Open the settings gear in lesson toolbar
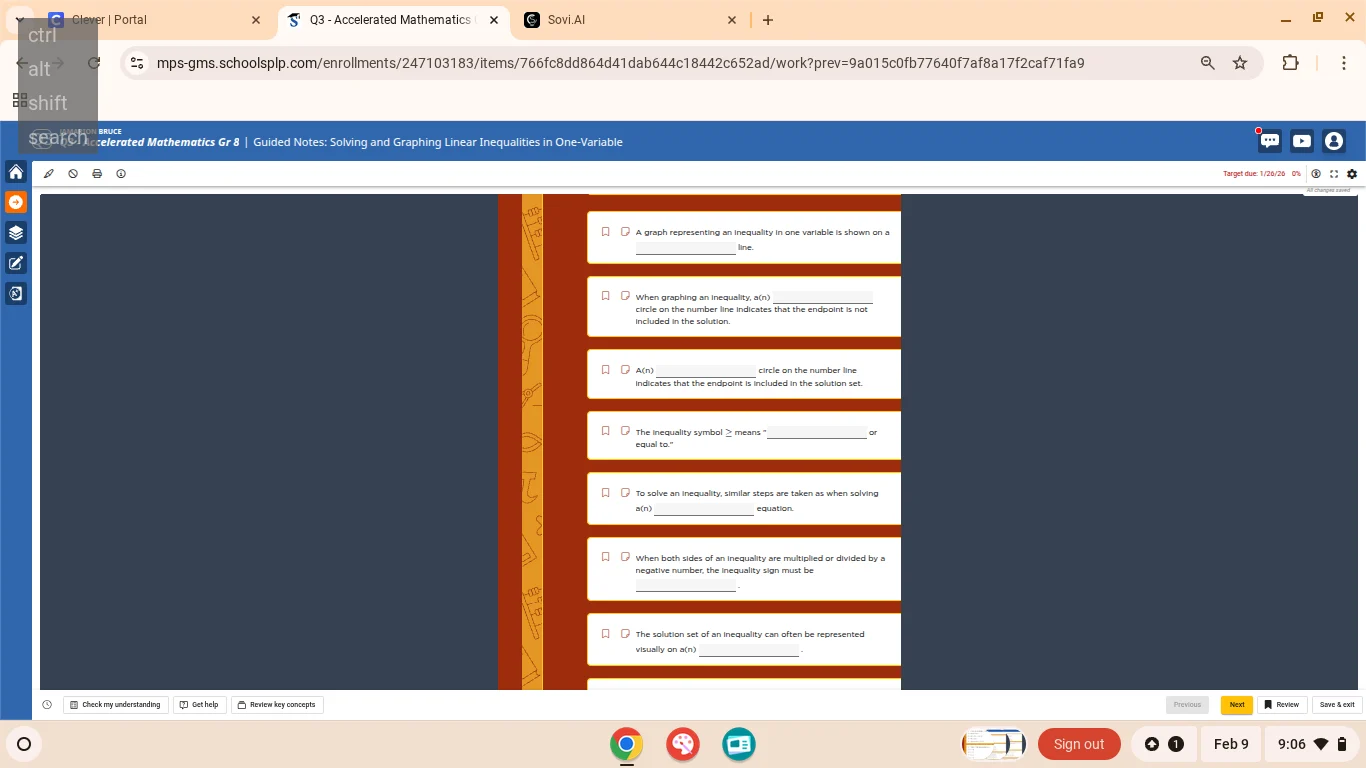1366x768 pixels. [x=1352, y=174]
